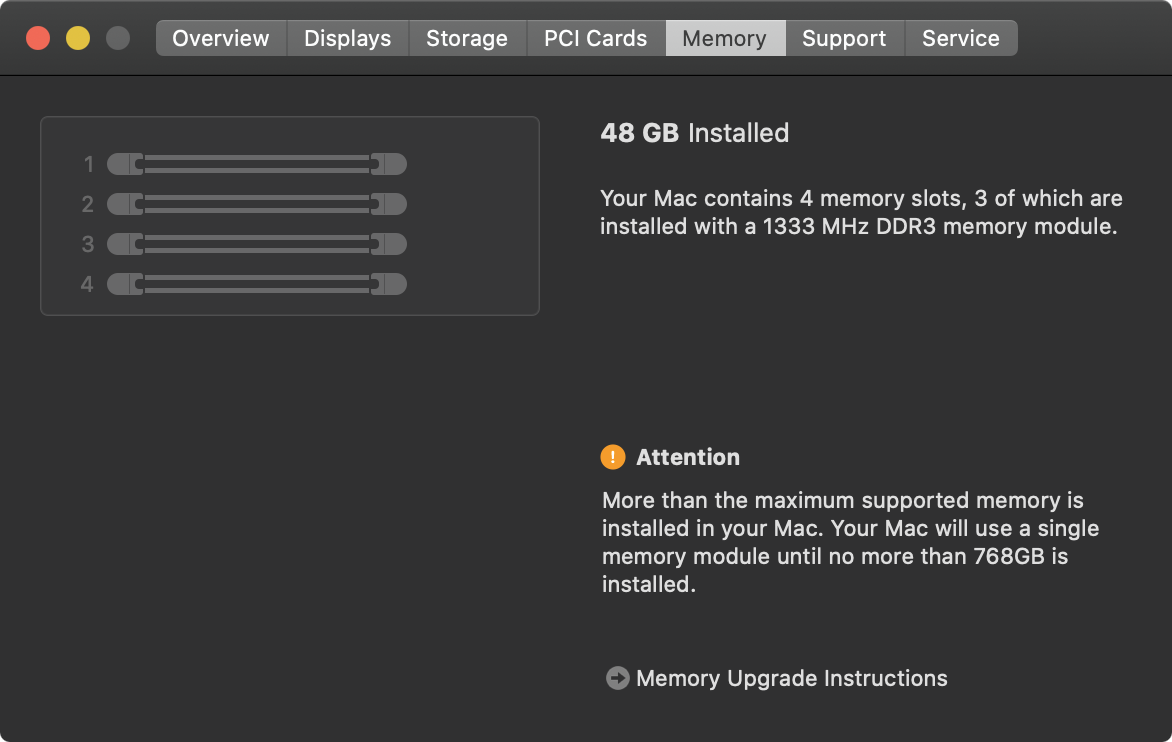Show the PCI Cards tab
Image resolution: width=1172 pixels, height=742 pixels.
595,38
